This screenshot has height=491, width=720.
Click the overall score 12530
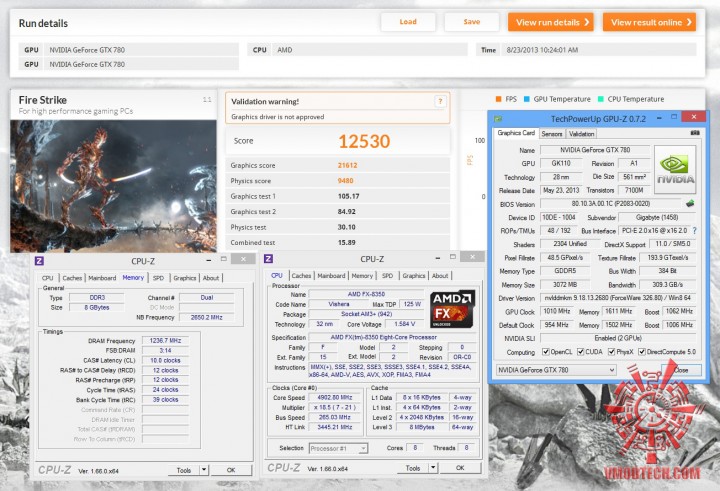pos(364,141)
